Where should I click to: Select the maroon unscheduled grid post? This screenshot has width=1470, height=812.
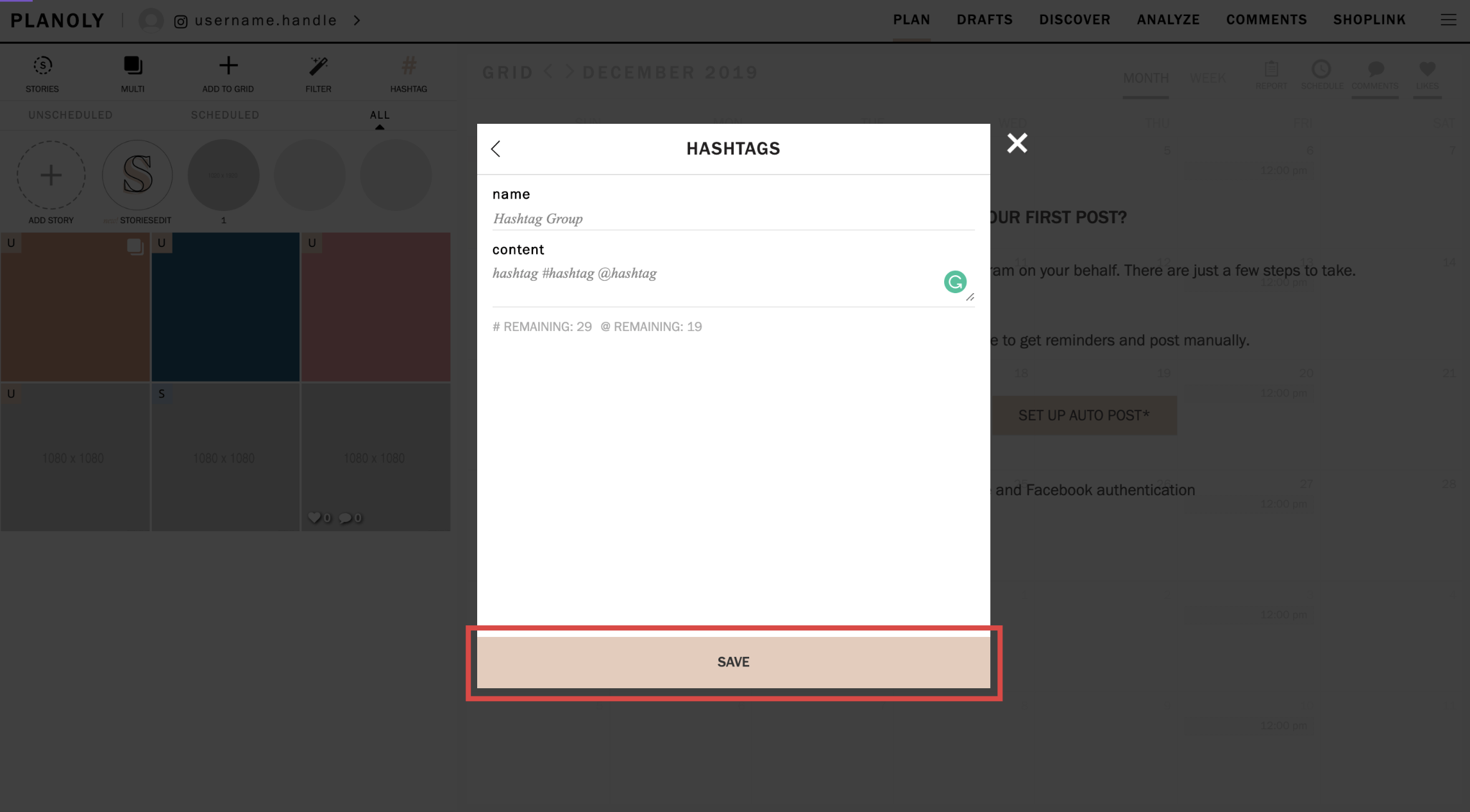376,307
